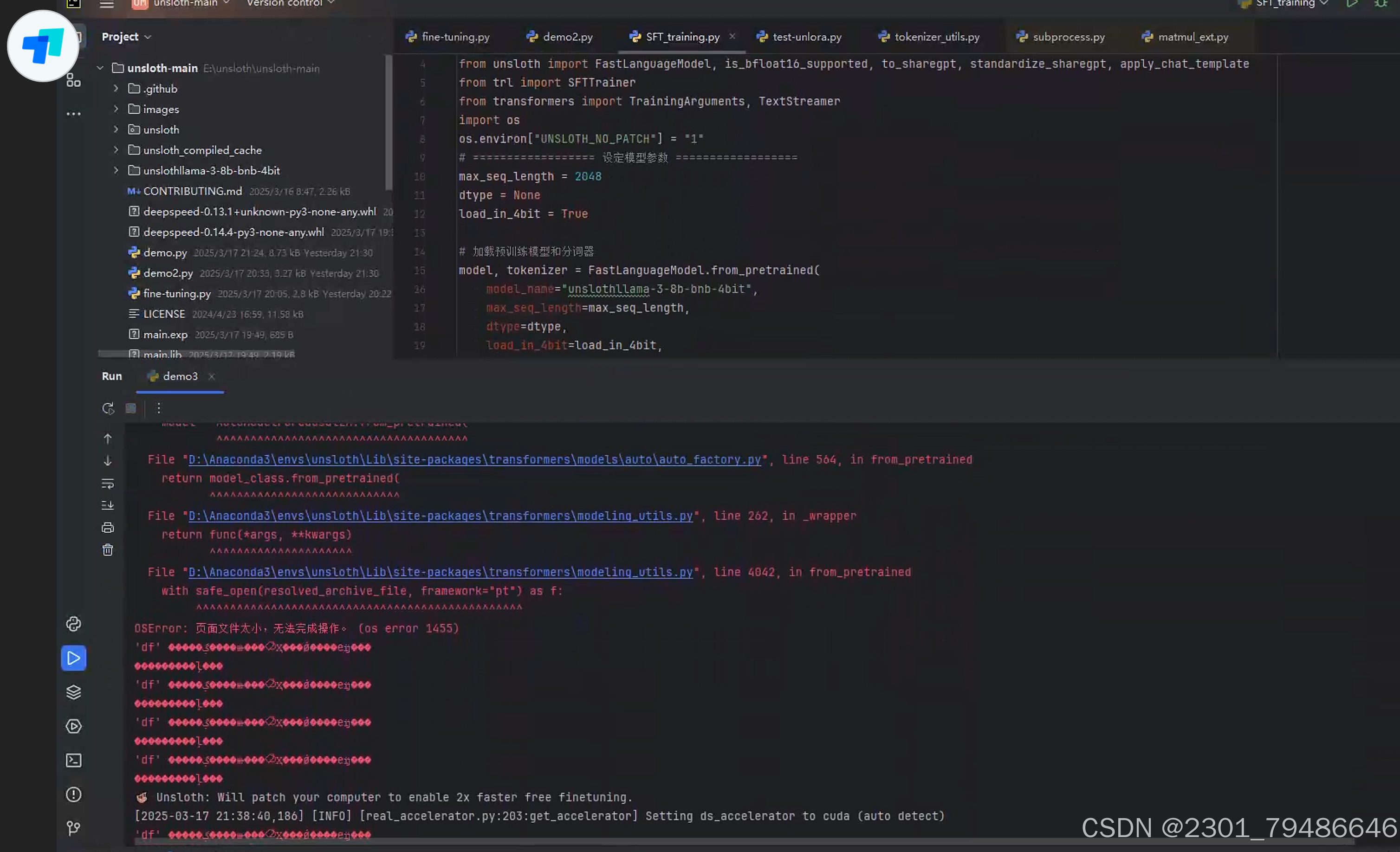This screenshot has width=1400, height=852.
Task: Click scroll to end of output icon
Action: [x=107, y=505]
